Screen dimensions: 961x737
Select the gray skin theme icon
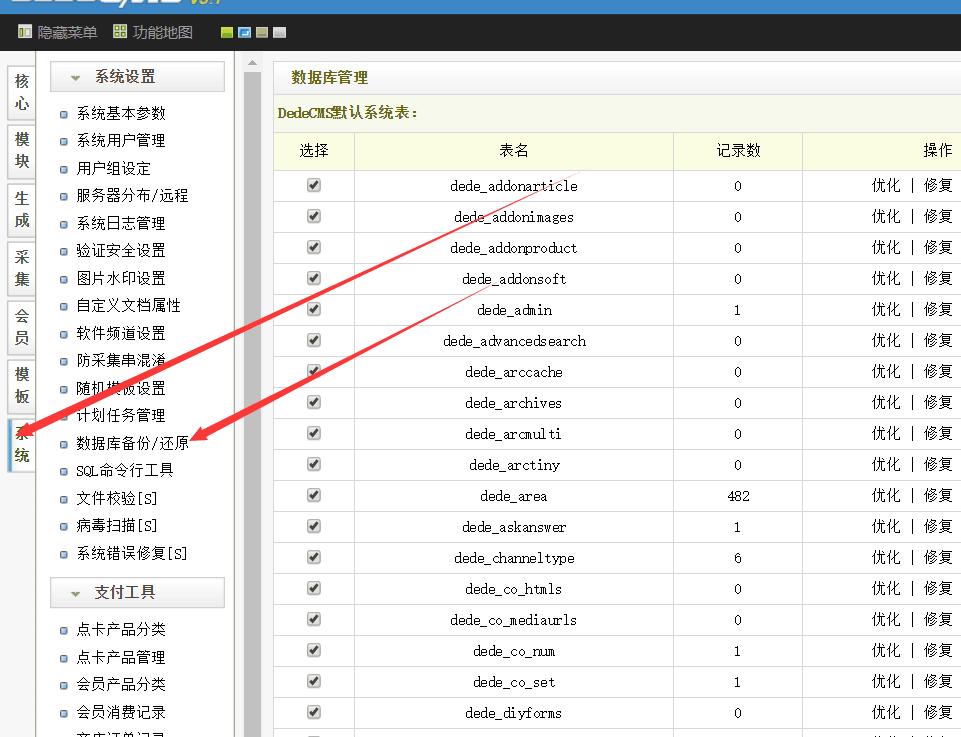point(279,33)
